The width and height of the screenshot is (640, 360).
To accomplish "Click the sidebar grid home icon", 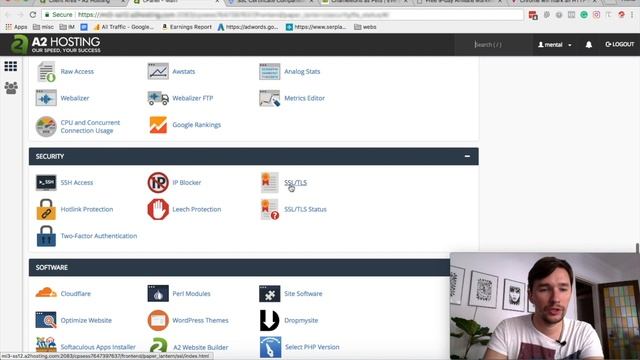I will [x=11, y=66].
